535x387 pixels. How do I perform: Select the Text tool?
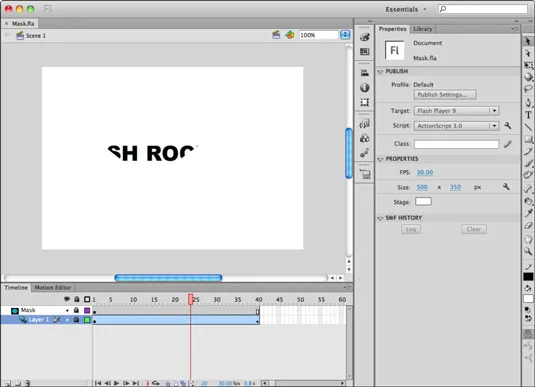point(528,115)
